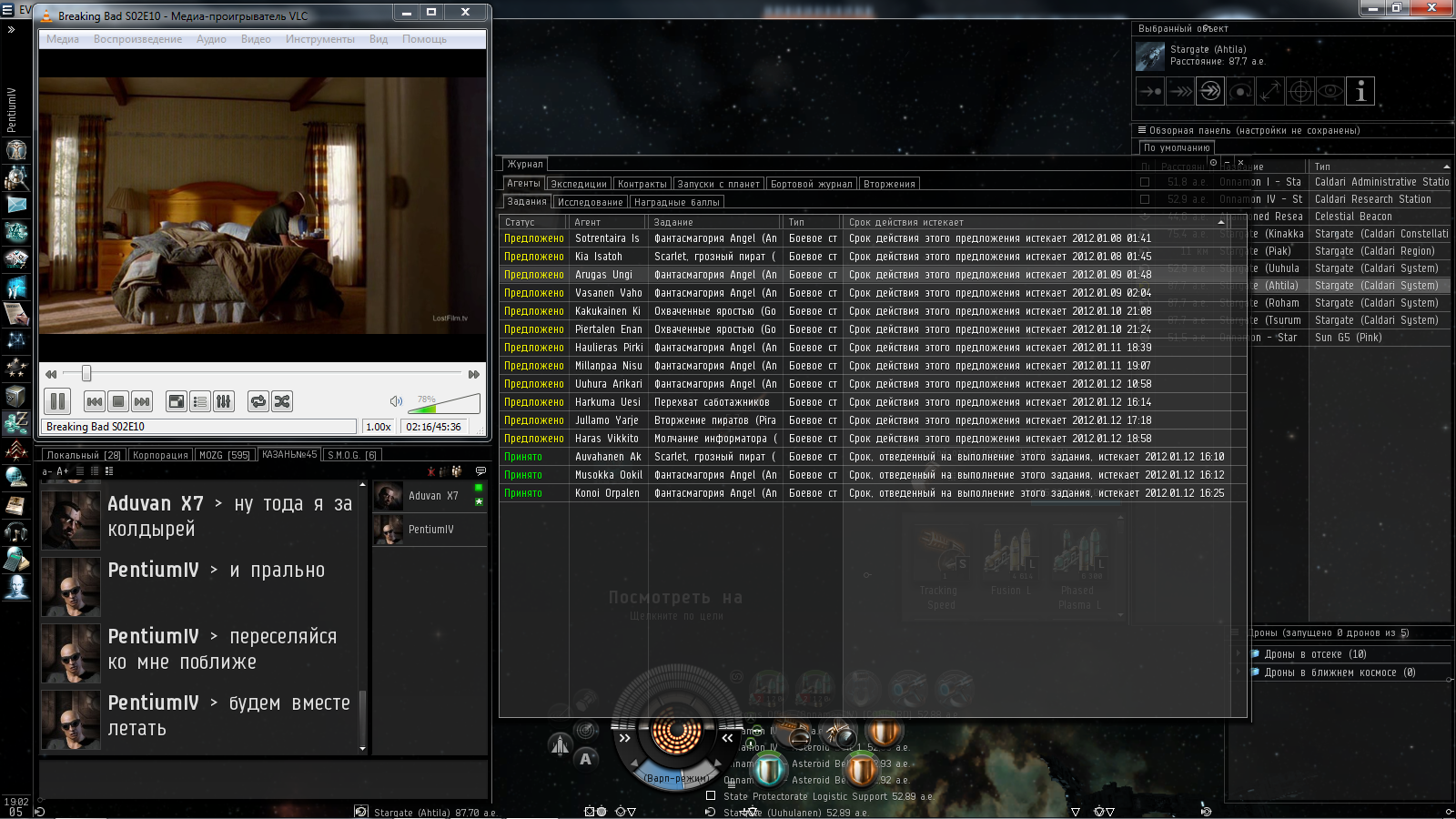Click the Orbit action icon
Image resolution: width=1456 pixels, height=819 pixels.
pyautogui.click(x=1240, y=91)
